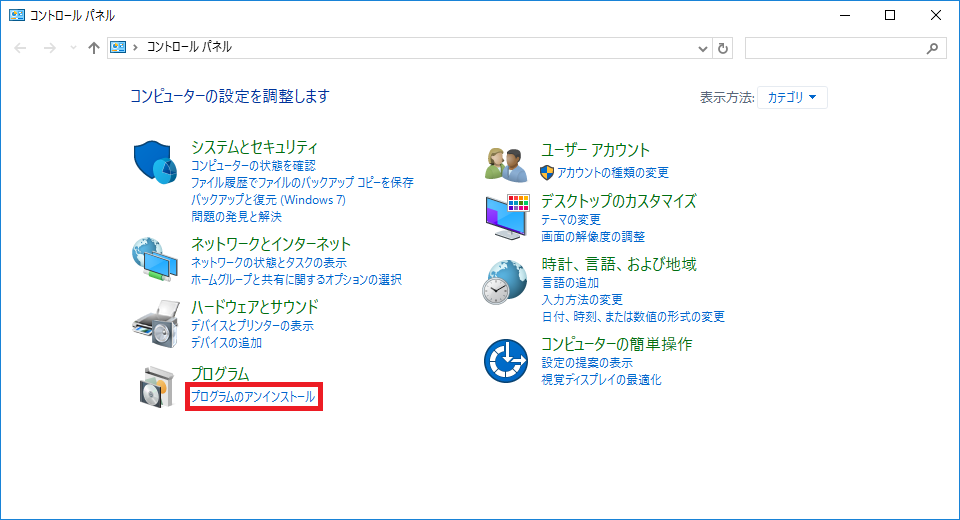Click the Network and Internet globe icon

coord(154,261)
